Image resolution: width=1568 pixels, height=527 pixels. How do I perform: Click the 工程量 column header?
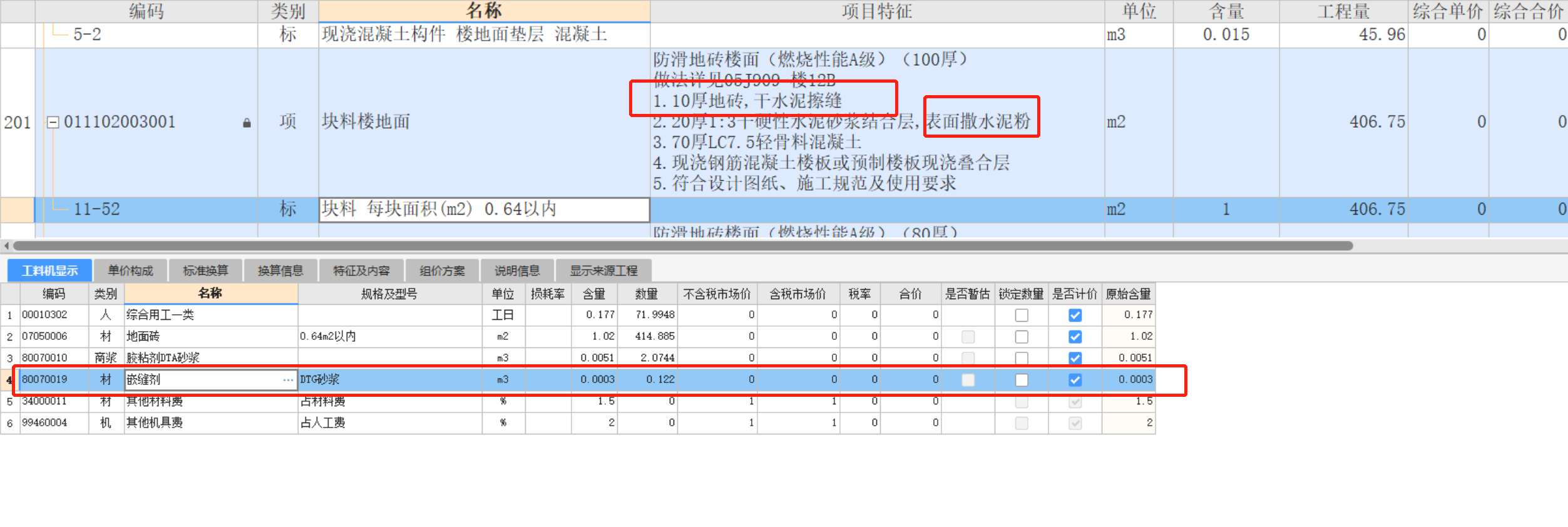click(1343, 11)
